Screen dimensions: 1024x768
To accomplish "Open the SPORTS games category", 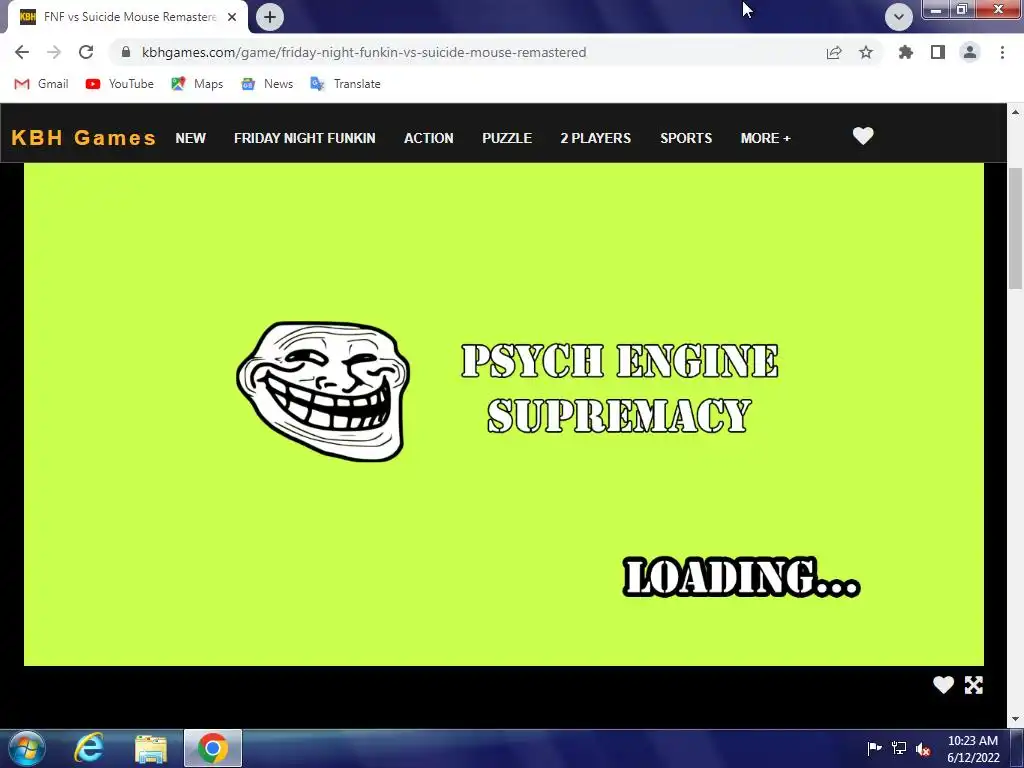I will click(x=686, y=138).
